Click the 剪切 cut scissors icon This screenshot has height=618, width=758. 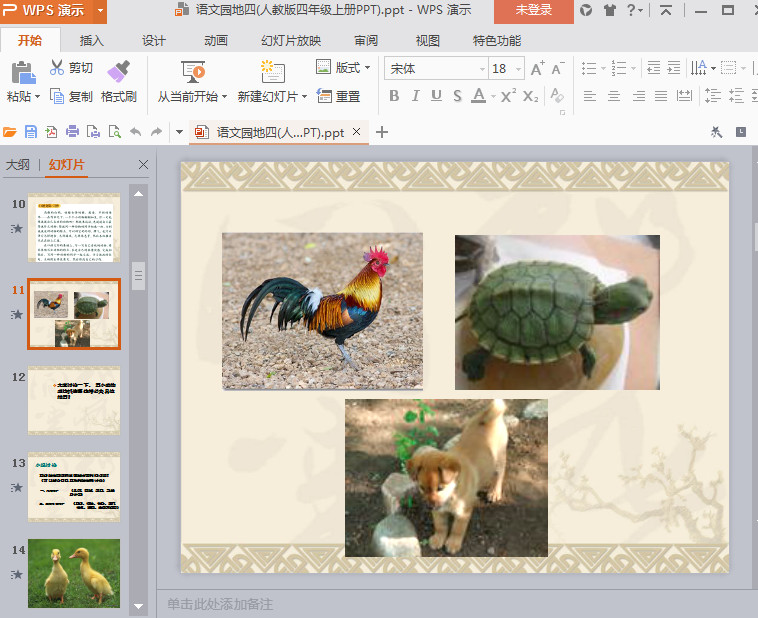coord(56,68)
